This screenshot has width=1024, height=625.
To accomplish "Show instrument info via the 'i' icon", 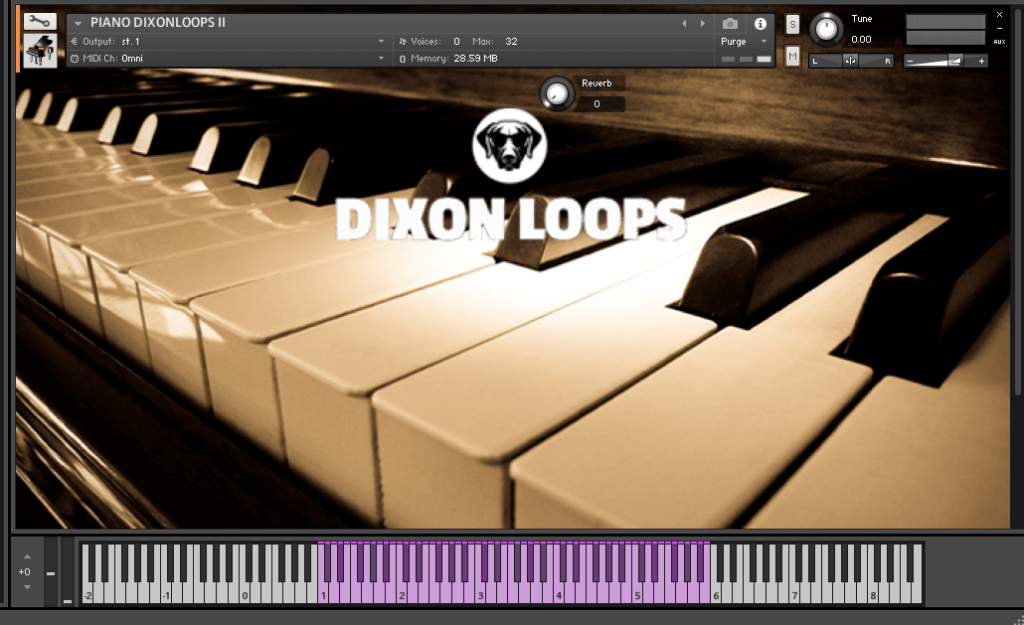I will pyautogui.click(x=760, y=23).
